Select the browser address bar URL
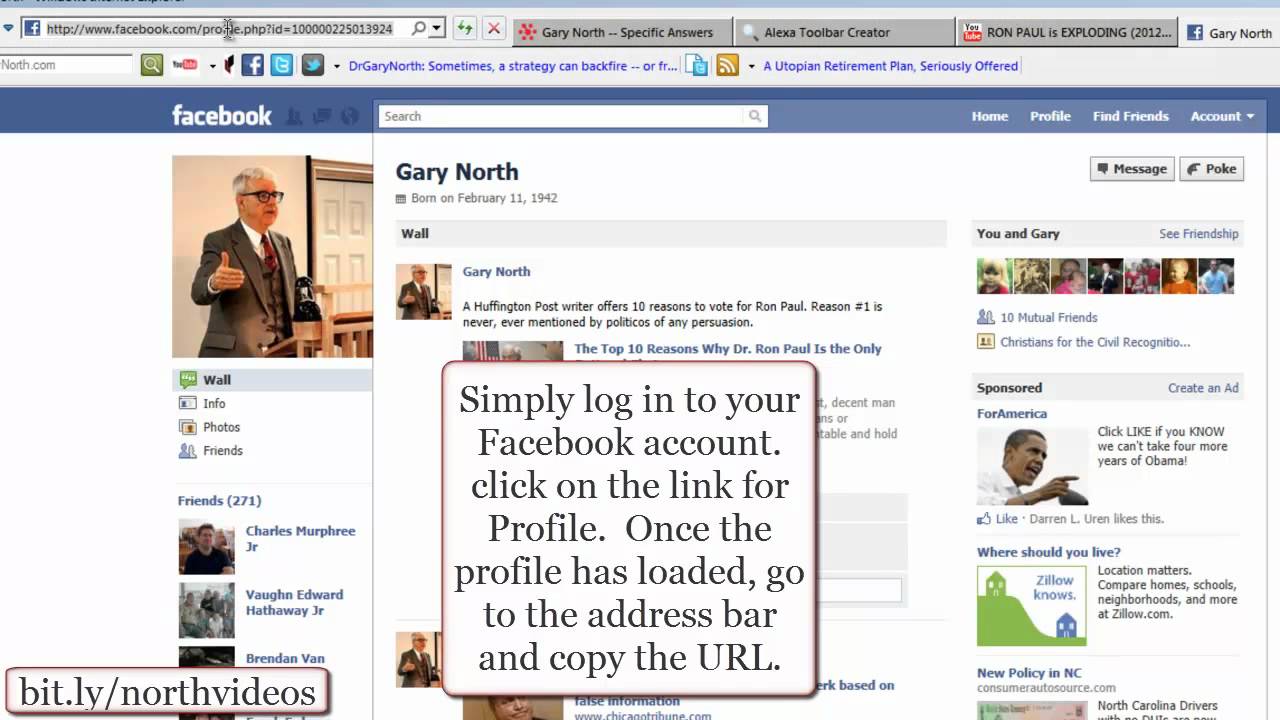Image resolution: width=1280 pixels, height=720 pixels. pos(219,29)
